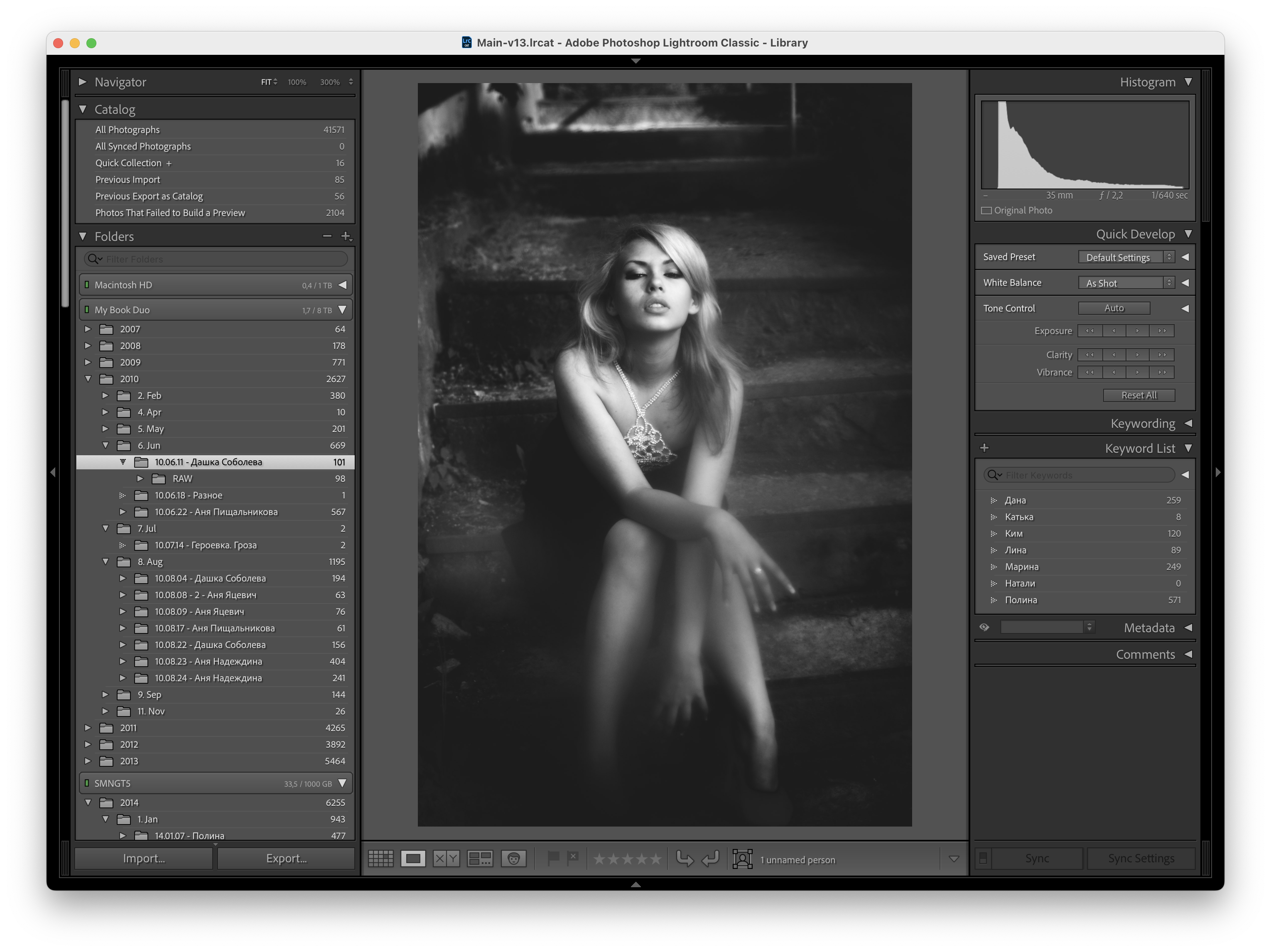Rotate photo counterclockwise with toolbar arrow

click(x=685, y=859)
